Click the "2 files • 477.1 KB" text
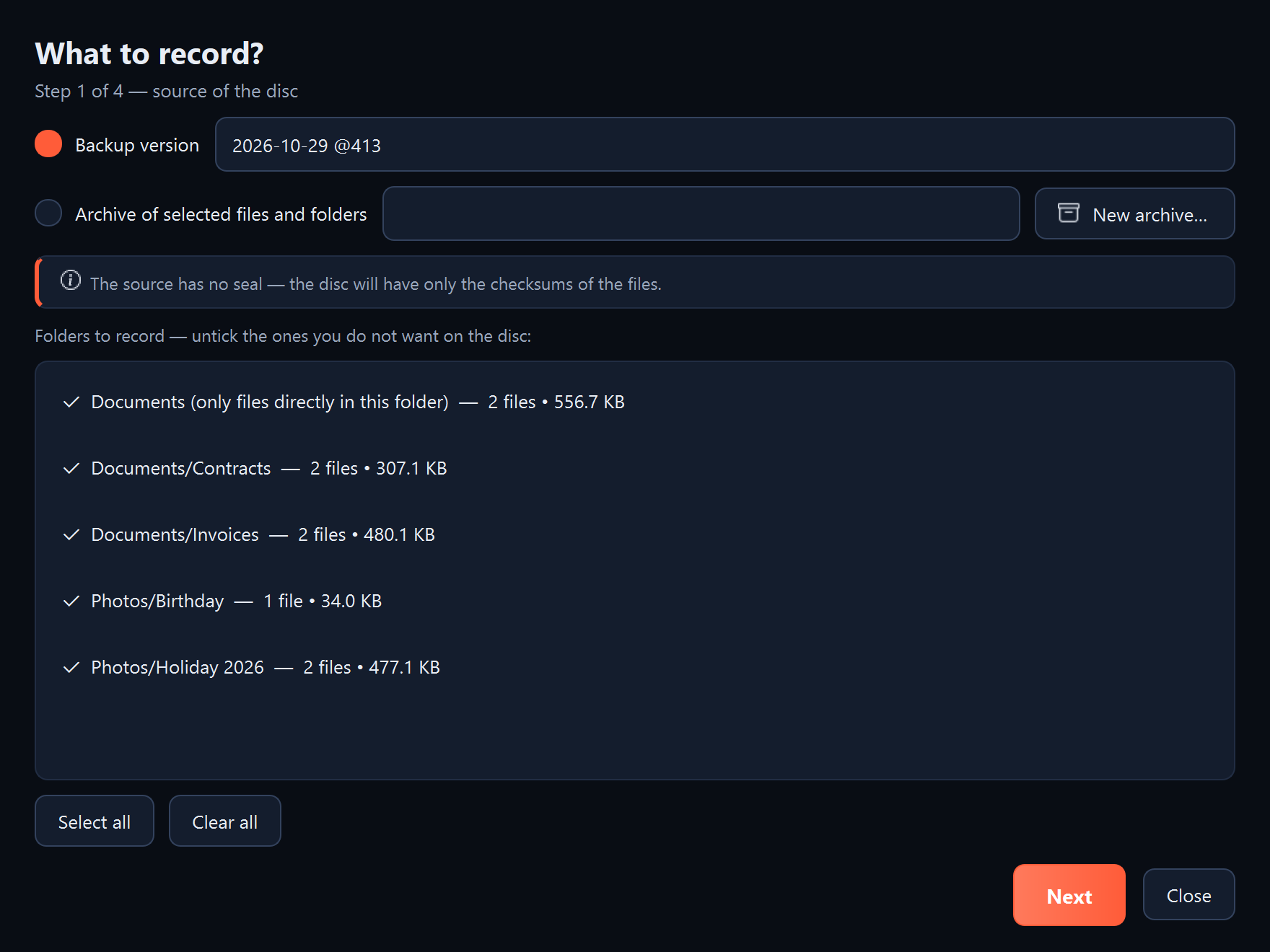Screen dimensions: 1270x952 click(x=372, y=667)
